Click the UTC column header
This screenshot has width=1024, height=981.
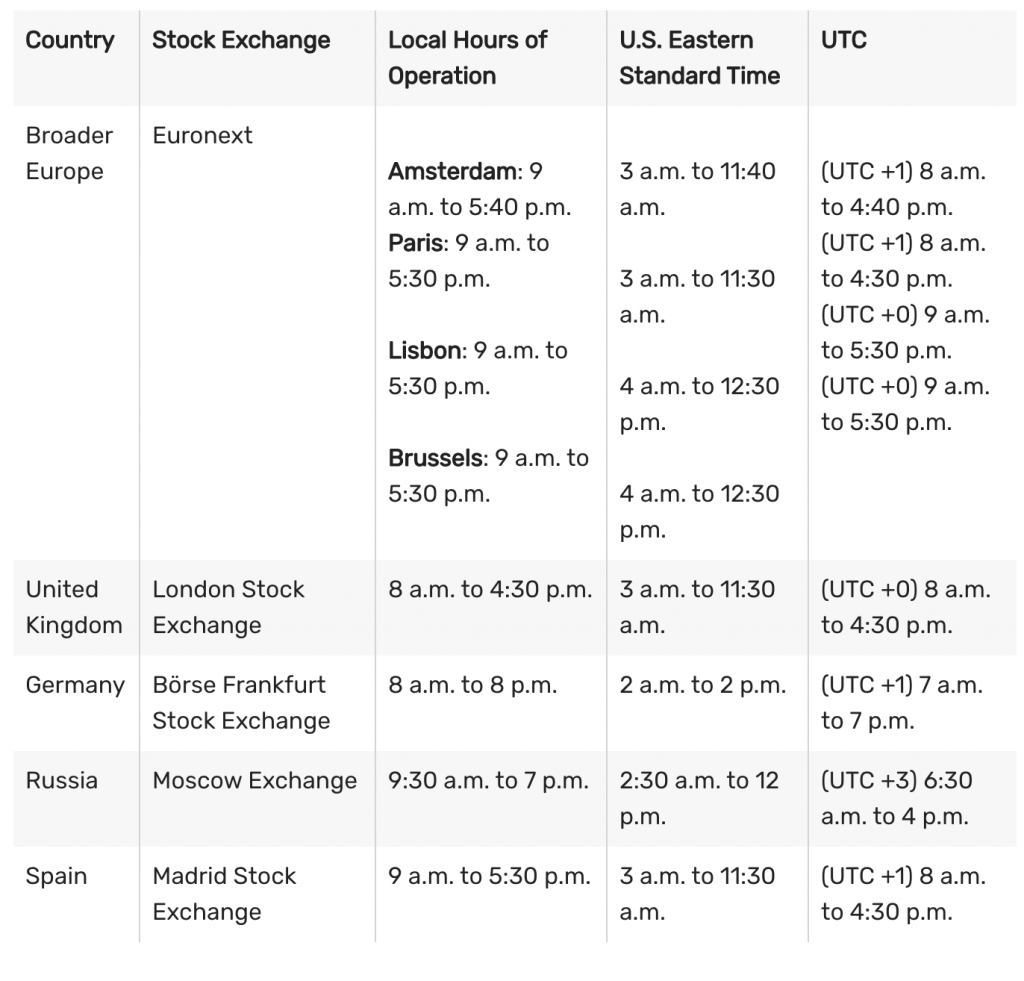tap(843, 41)
